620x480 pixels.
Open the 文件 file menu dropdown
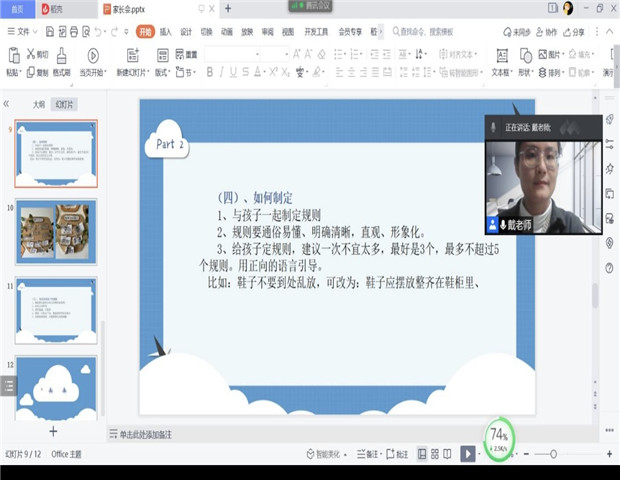(x=22, y=31)
